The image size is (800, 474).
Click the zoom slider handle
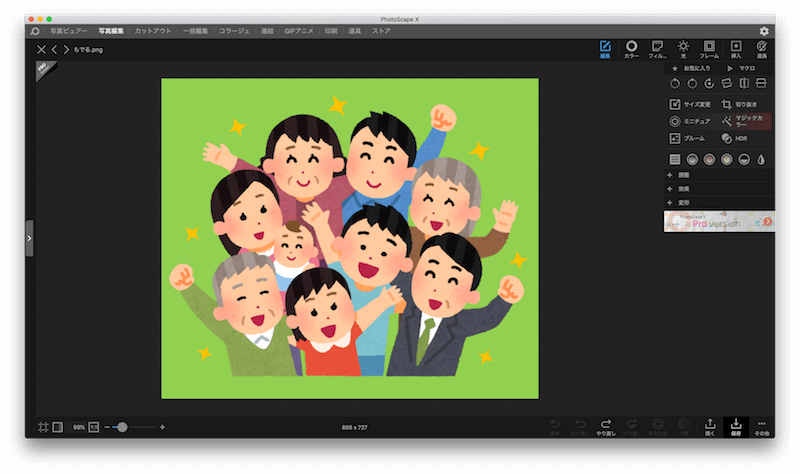122,427
